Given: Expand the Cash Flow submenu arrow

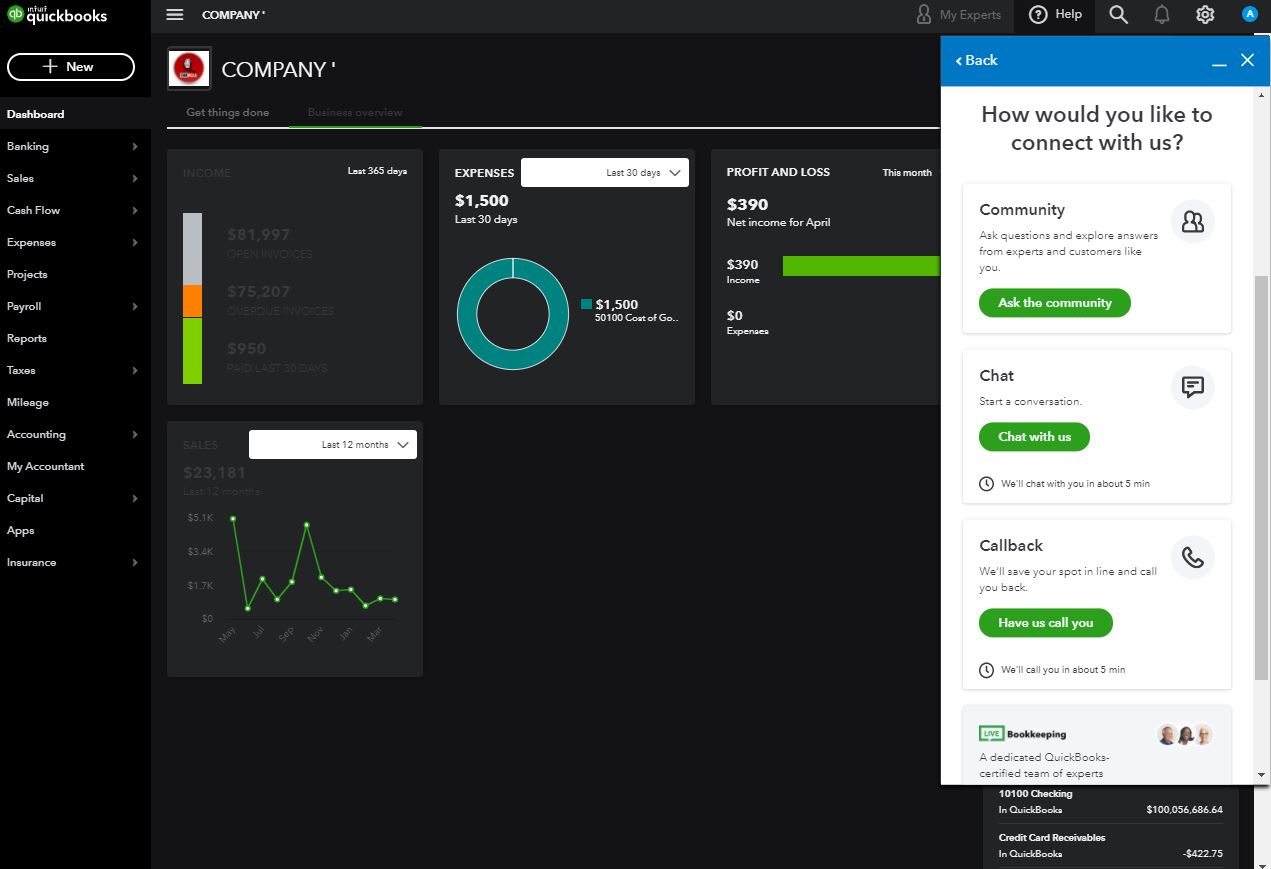Looking at the screenshot, I should pyautogui.click(x=135, y=211).
